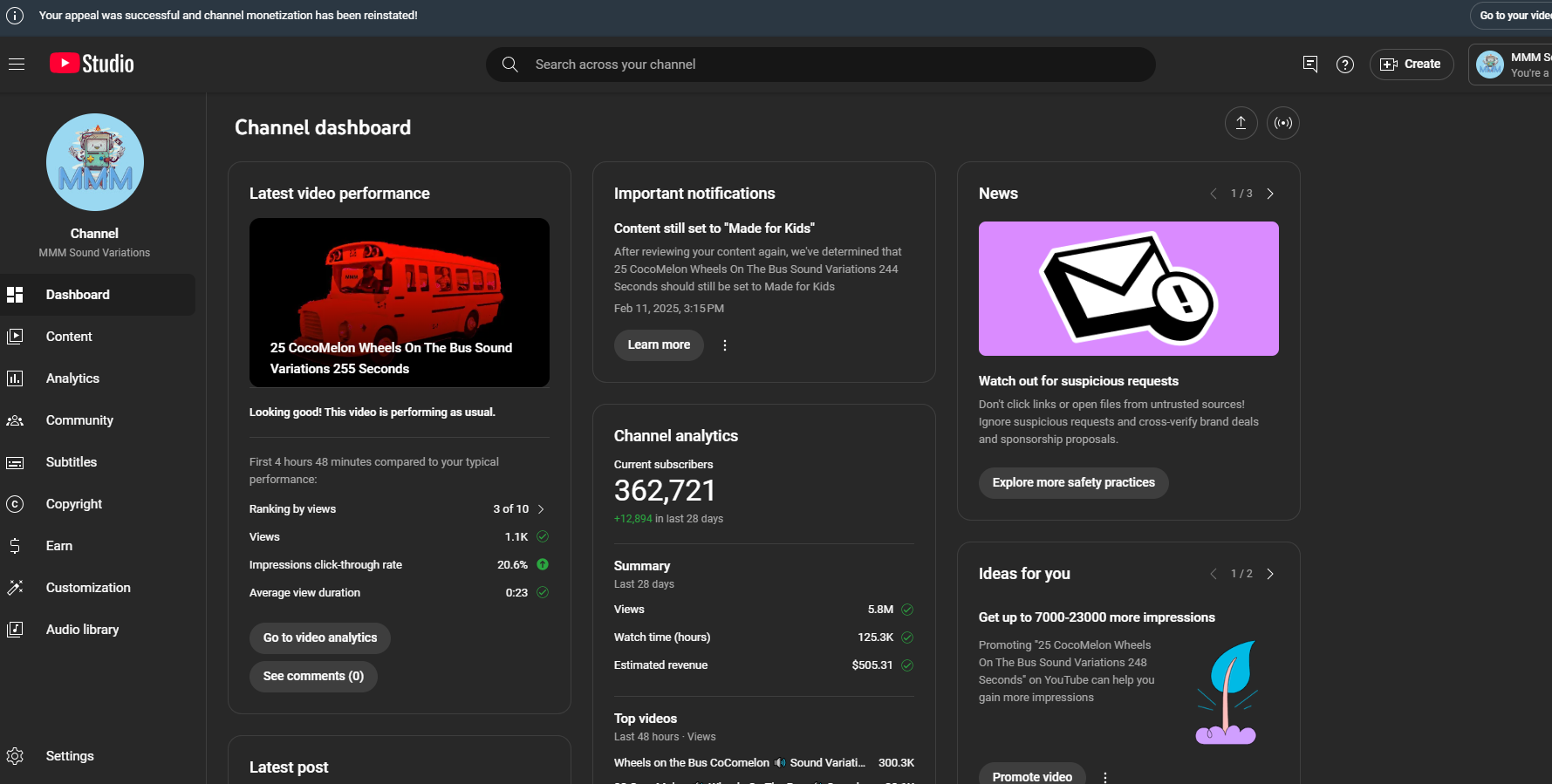Click the Create button

pos(1412,65)
